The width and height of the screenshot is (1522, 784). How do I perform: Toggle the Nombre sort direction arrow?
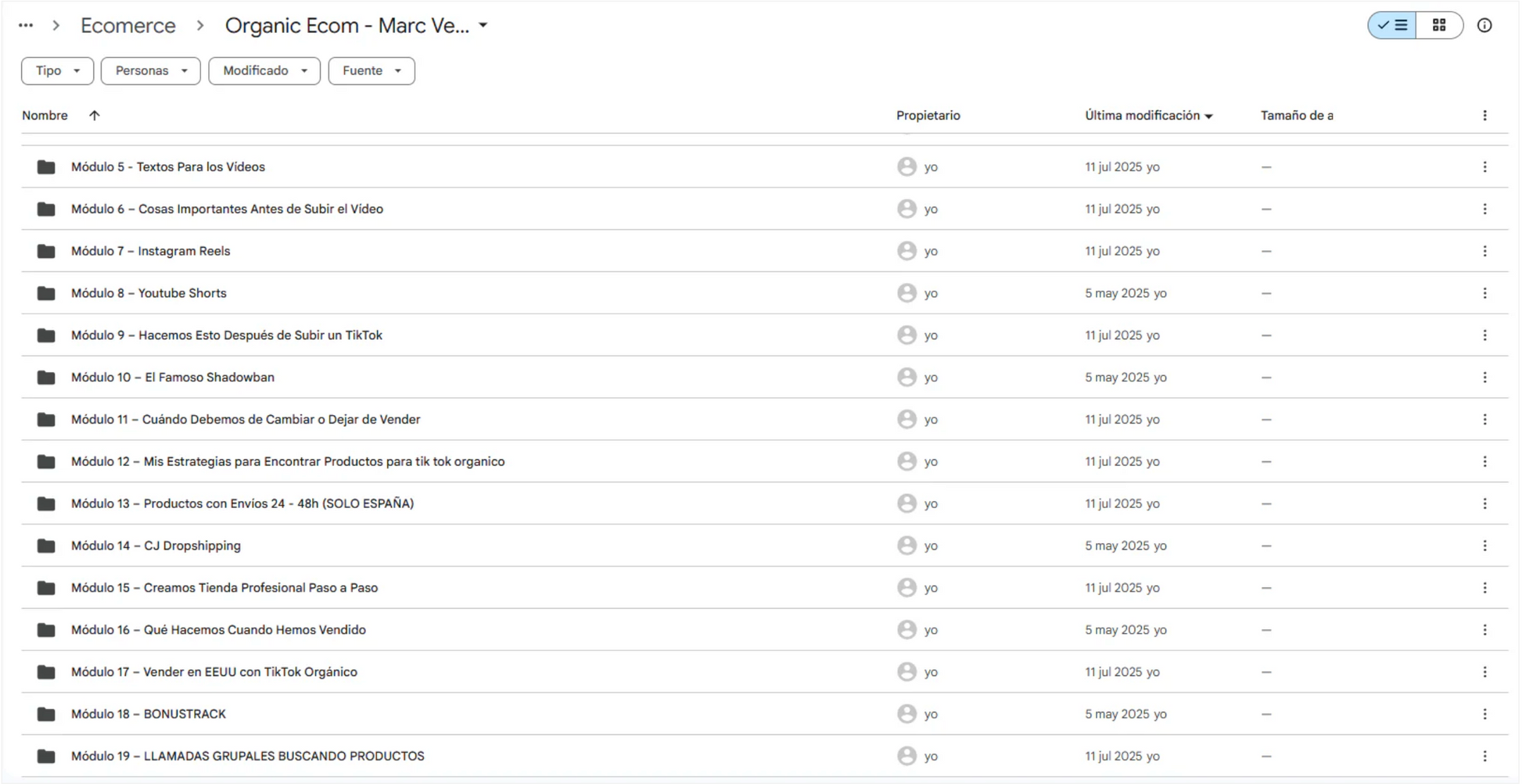click(x=95, y=116)
